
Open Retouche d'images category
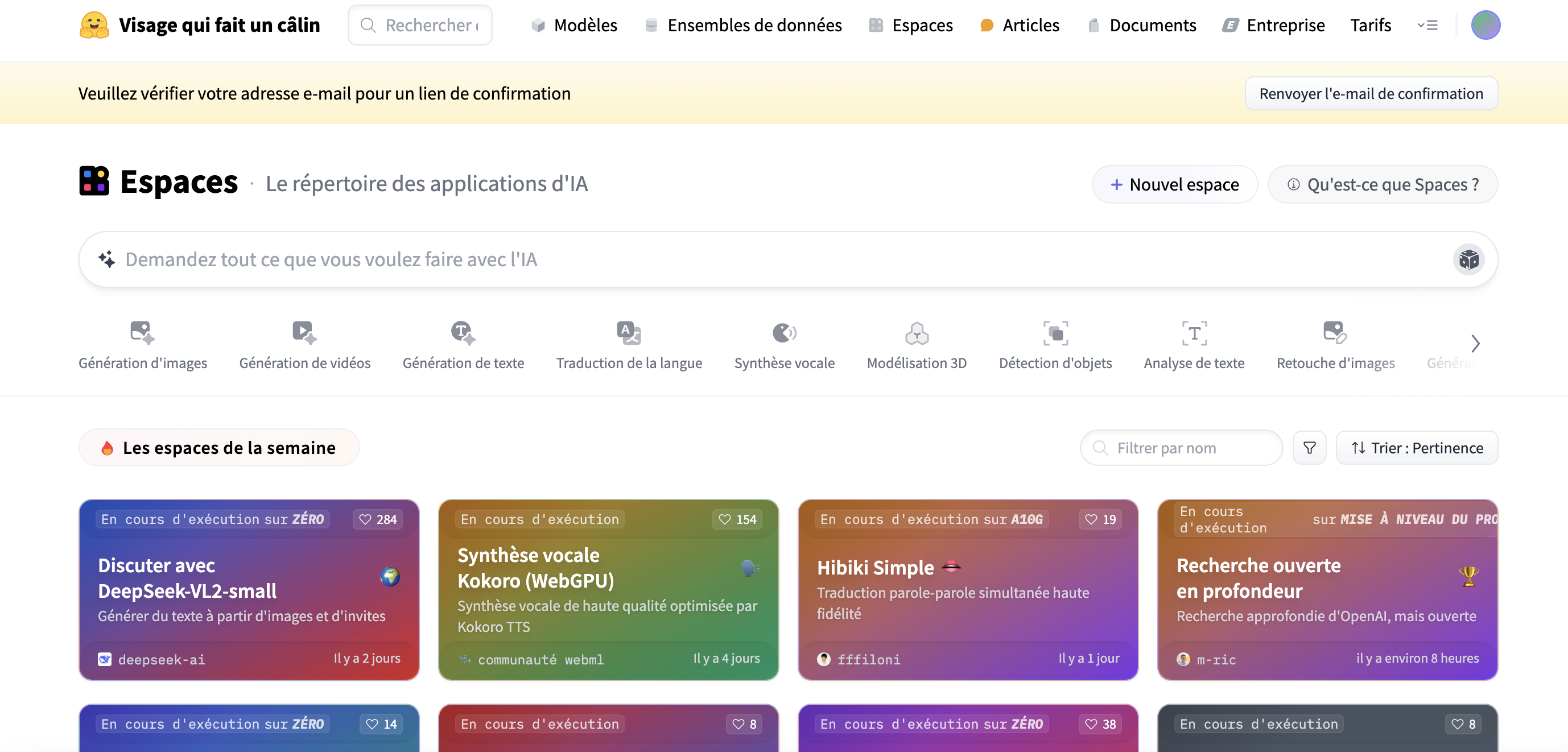[1335, 346]
